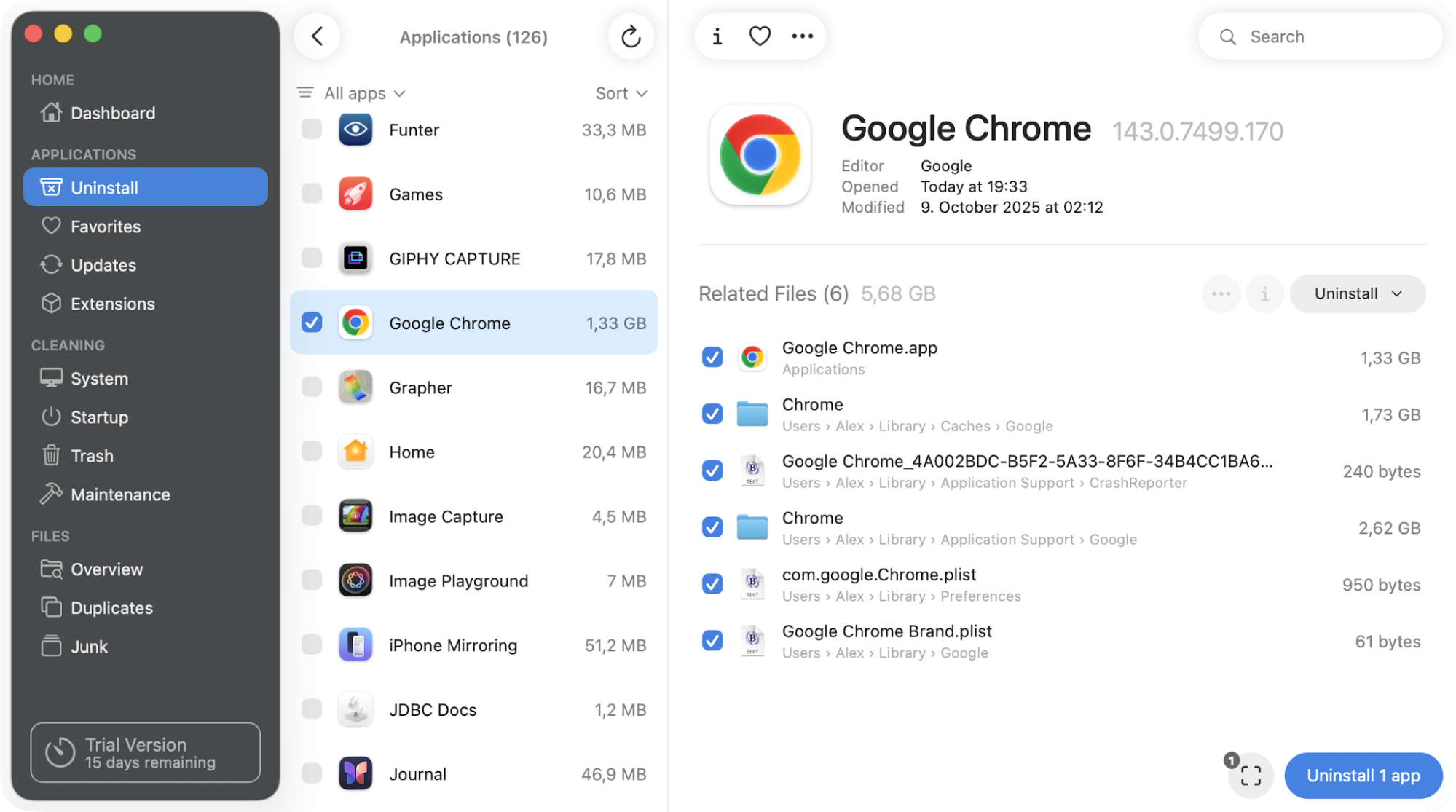Image resolution: width=1456 pixels, height=812 pixels.
Task: Check the Grapher checkbox
Action: [312, 387]
